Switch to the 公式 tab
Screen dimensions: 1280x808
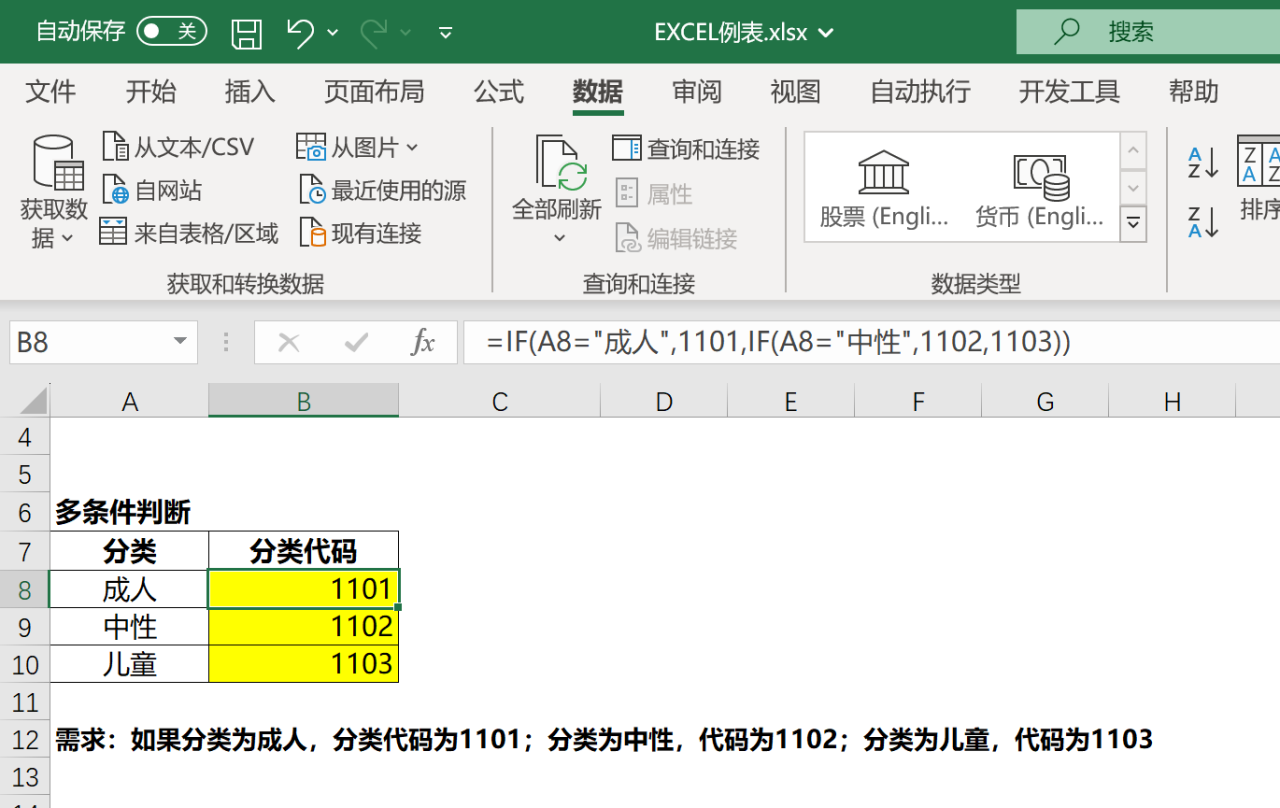click(499, 92)
